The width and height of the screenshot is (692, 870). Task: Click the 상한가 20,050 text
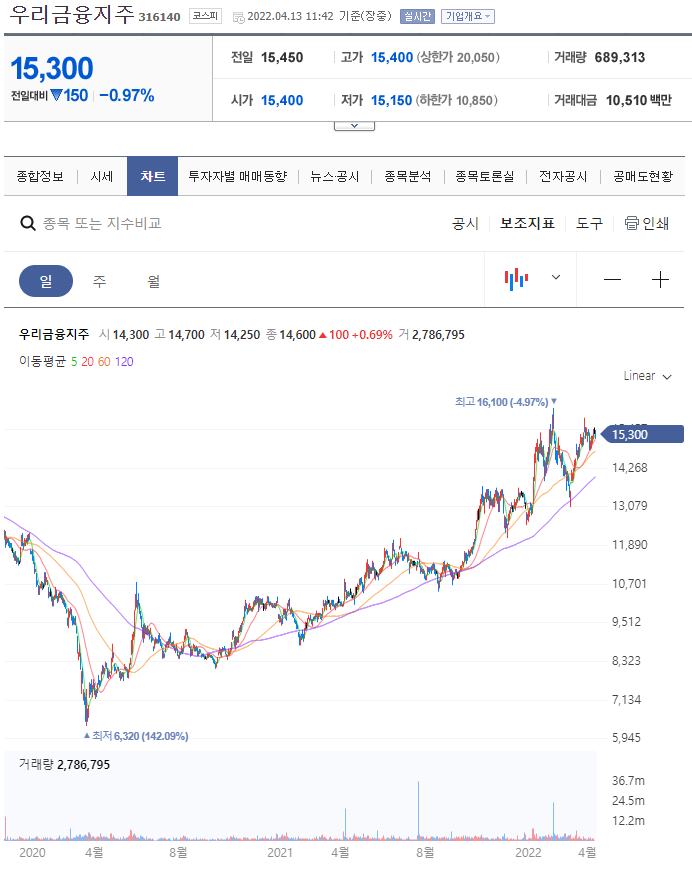click(458, 58)
